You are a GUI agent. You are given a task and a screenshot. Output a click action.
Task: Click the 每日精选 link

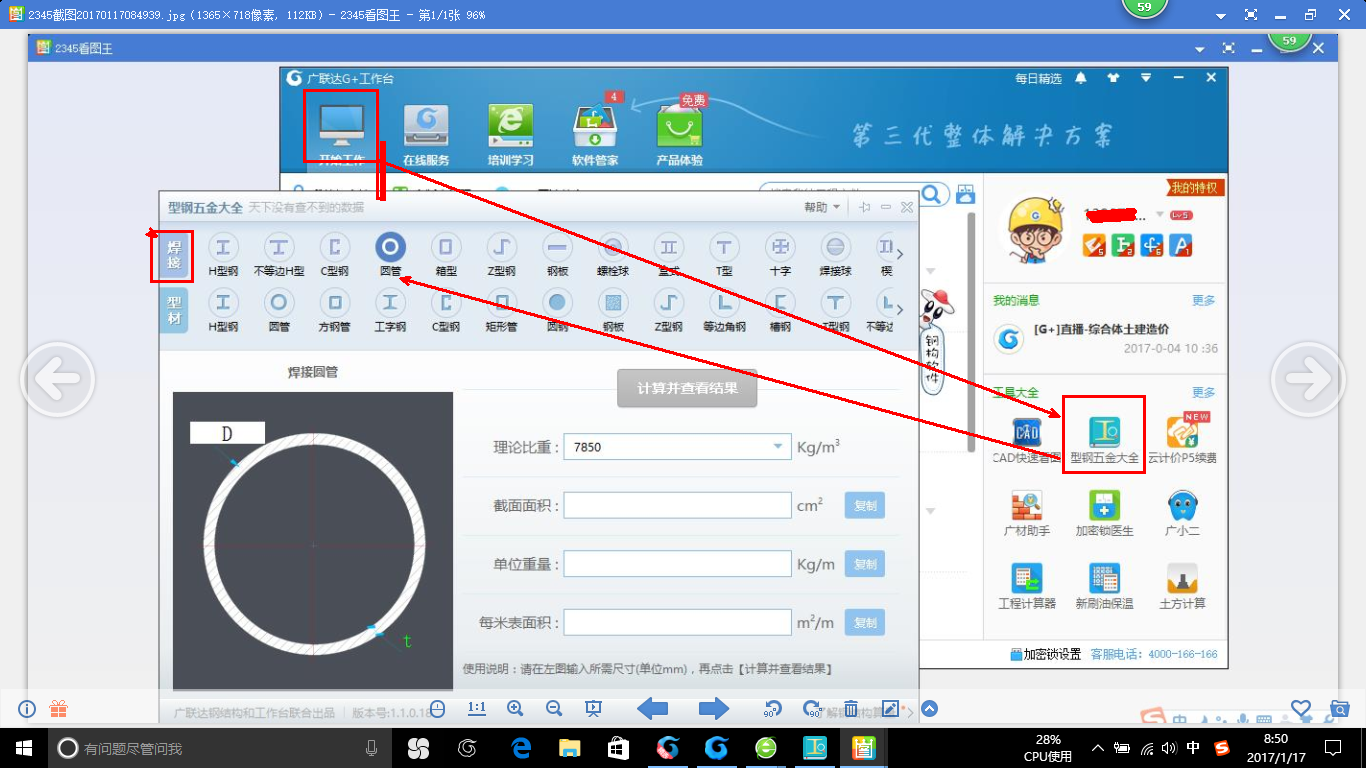[x=1038, y=78]
